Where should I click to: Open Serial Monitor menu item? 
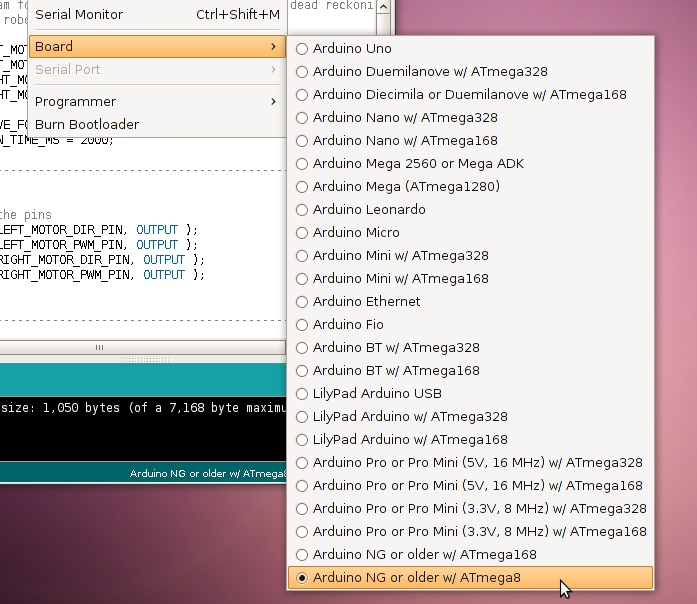(x=157, y=15)
